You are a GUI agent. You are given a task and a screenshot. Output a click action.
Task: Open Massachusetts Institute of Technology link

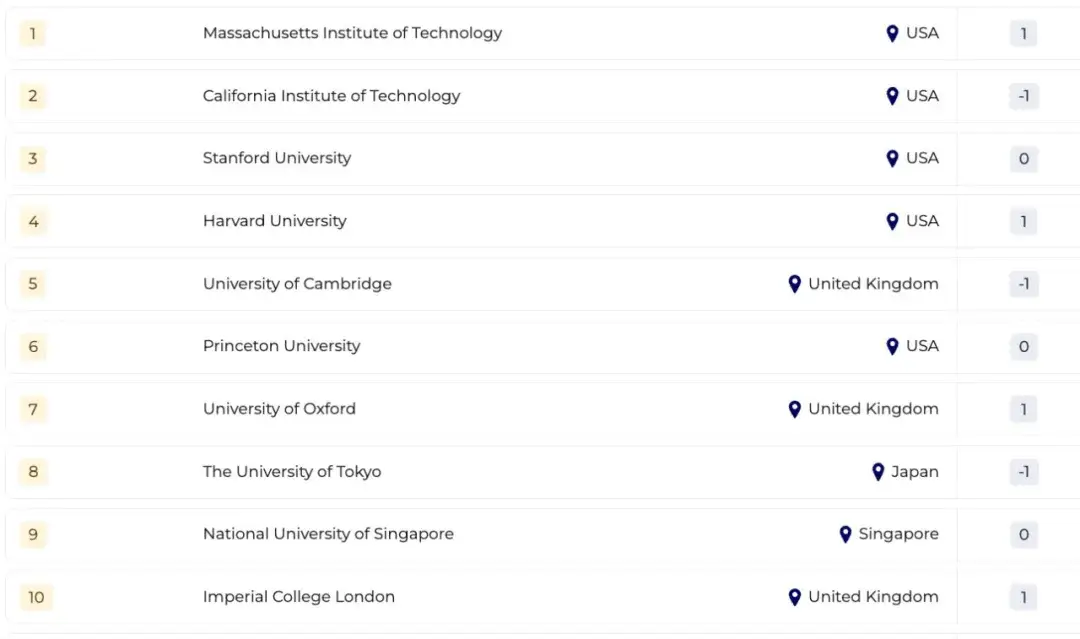pyautogui.click(x=352, y=33)
